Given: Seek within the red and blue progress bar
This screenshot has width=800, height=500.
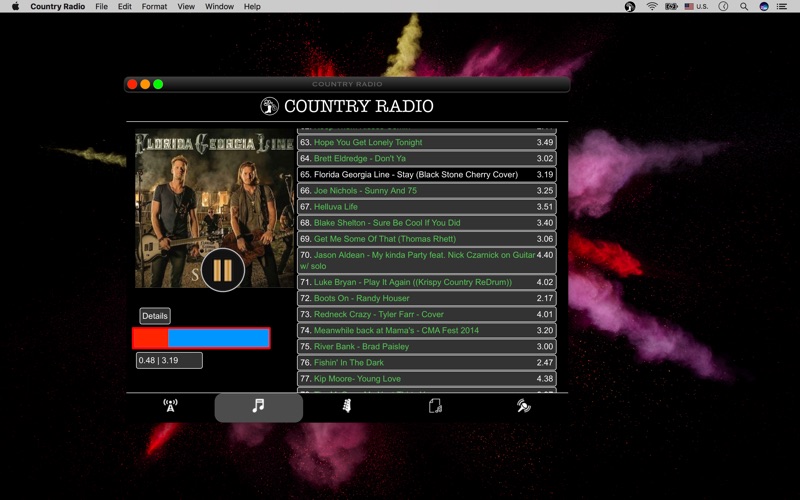Looking at the screenshot, I should click(201, 338).
